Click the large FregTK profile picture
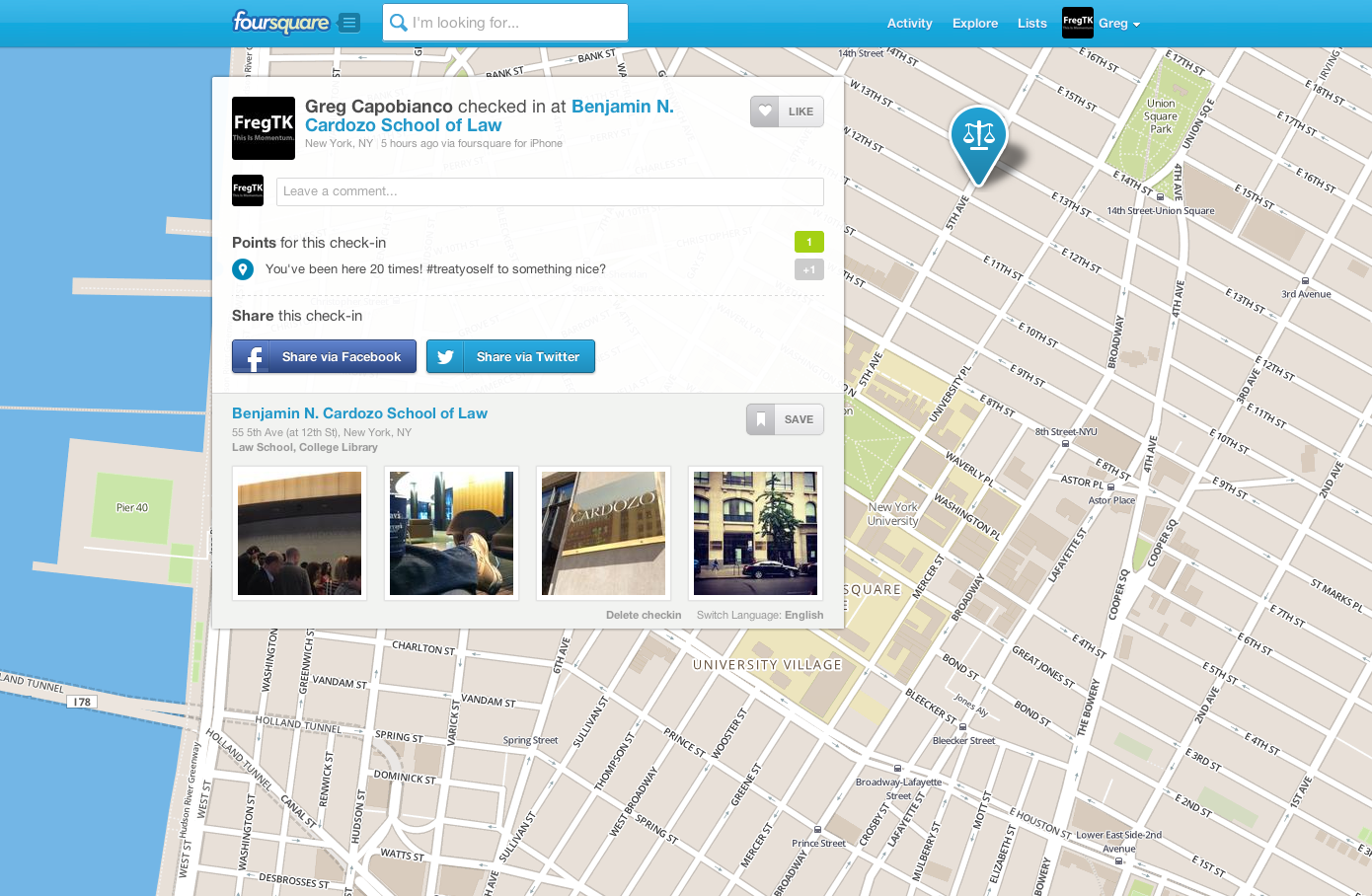Image resolution: width=1372 pixels, height=896 pixels. tap(264, 128)
